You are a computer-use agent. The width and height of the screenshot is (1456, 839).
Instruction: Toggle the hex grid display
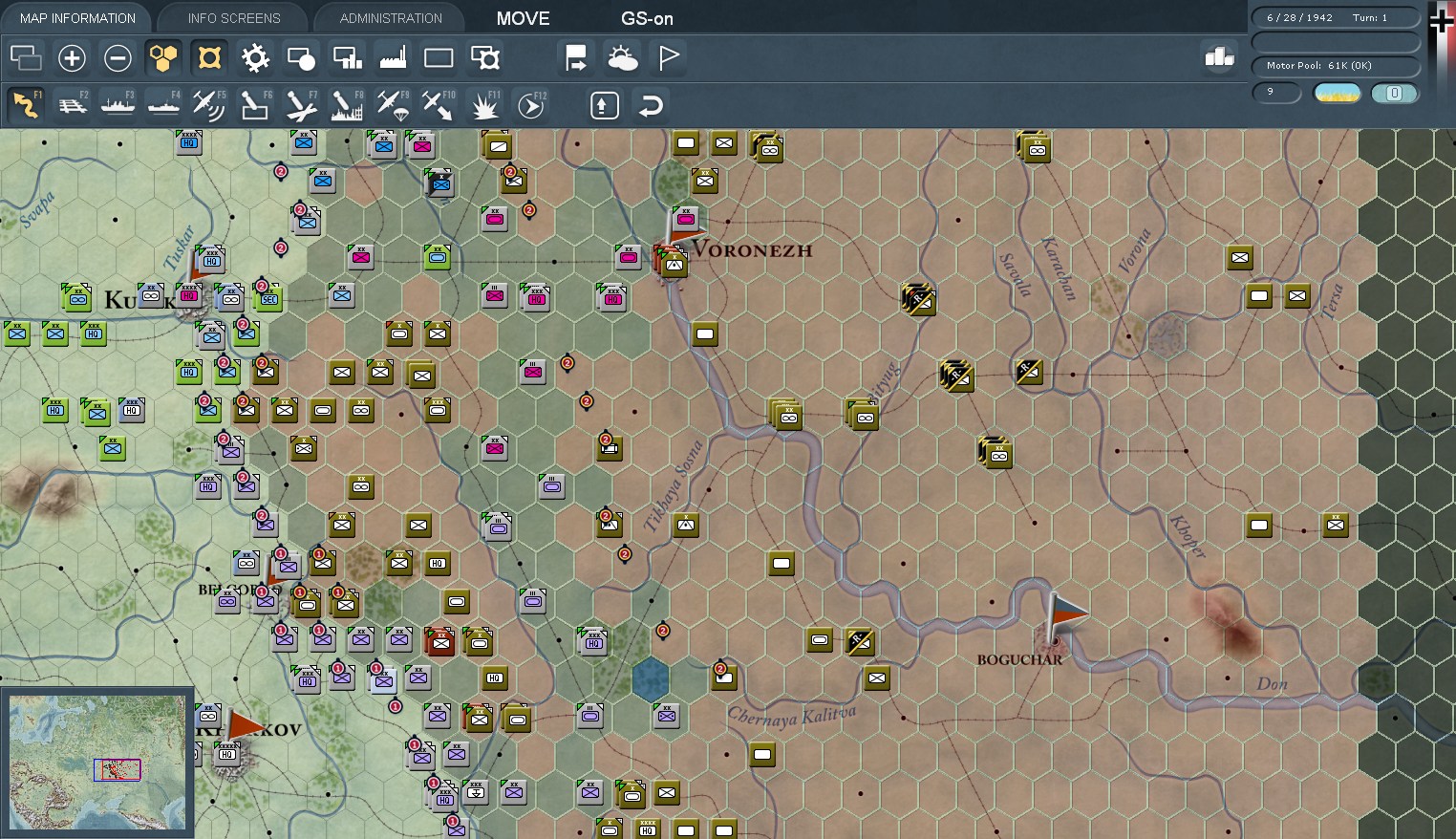pyautogui.click(x=163, y=58)
